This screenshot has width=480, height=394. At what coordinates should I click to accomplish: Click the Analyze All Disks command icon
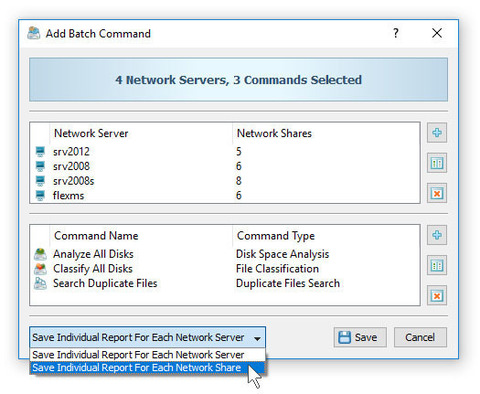[40, 254]
